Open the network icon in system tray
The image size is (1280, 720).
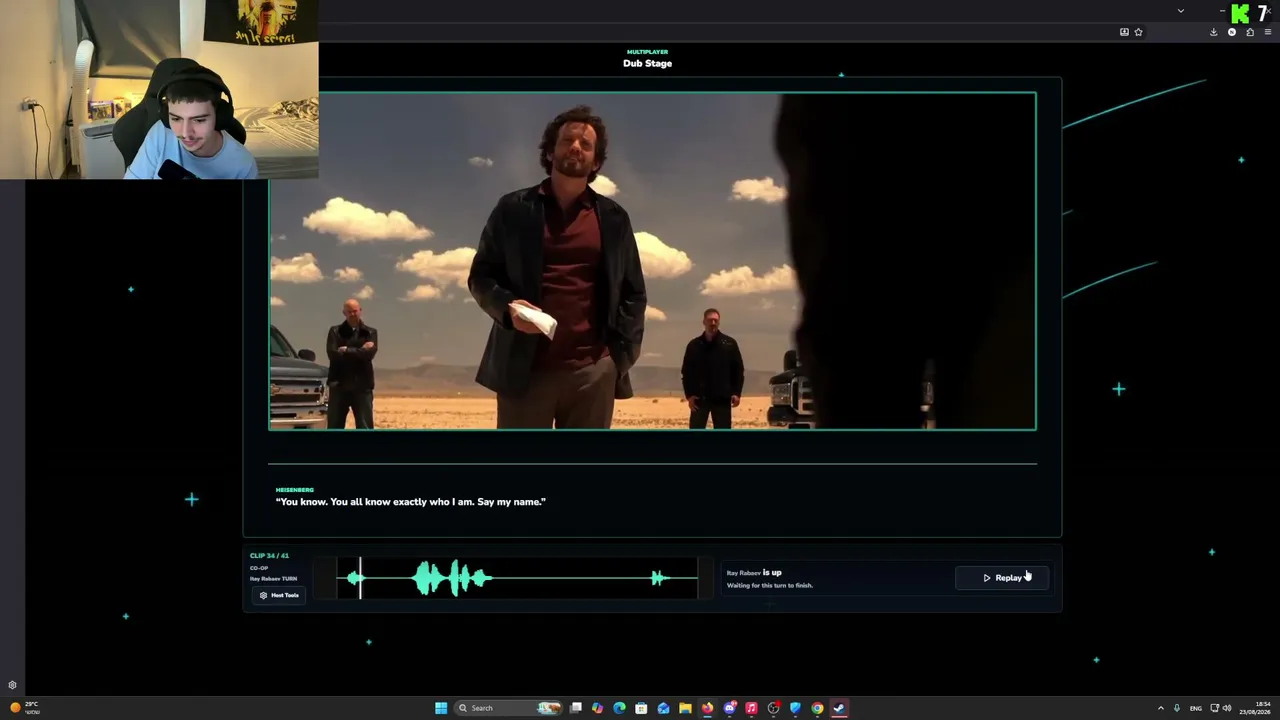tap(1214, 708)
